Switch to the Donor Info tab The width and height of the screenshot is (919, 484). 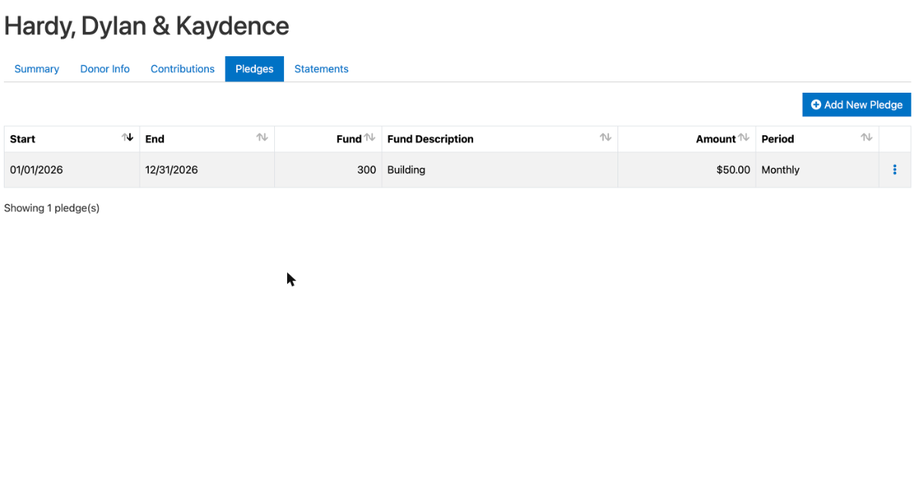point(105,69)
